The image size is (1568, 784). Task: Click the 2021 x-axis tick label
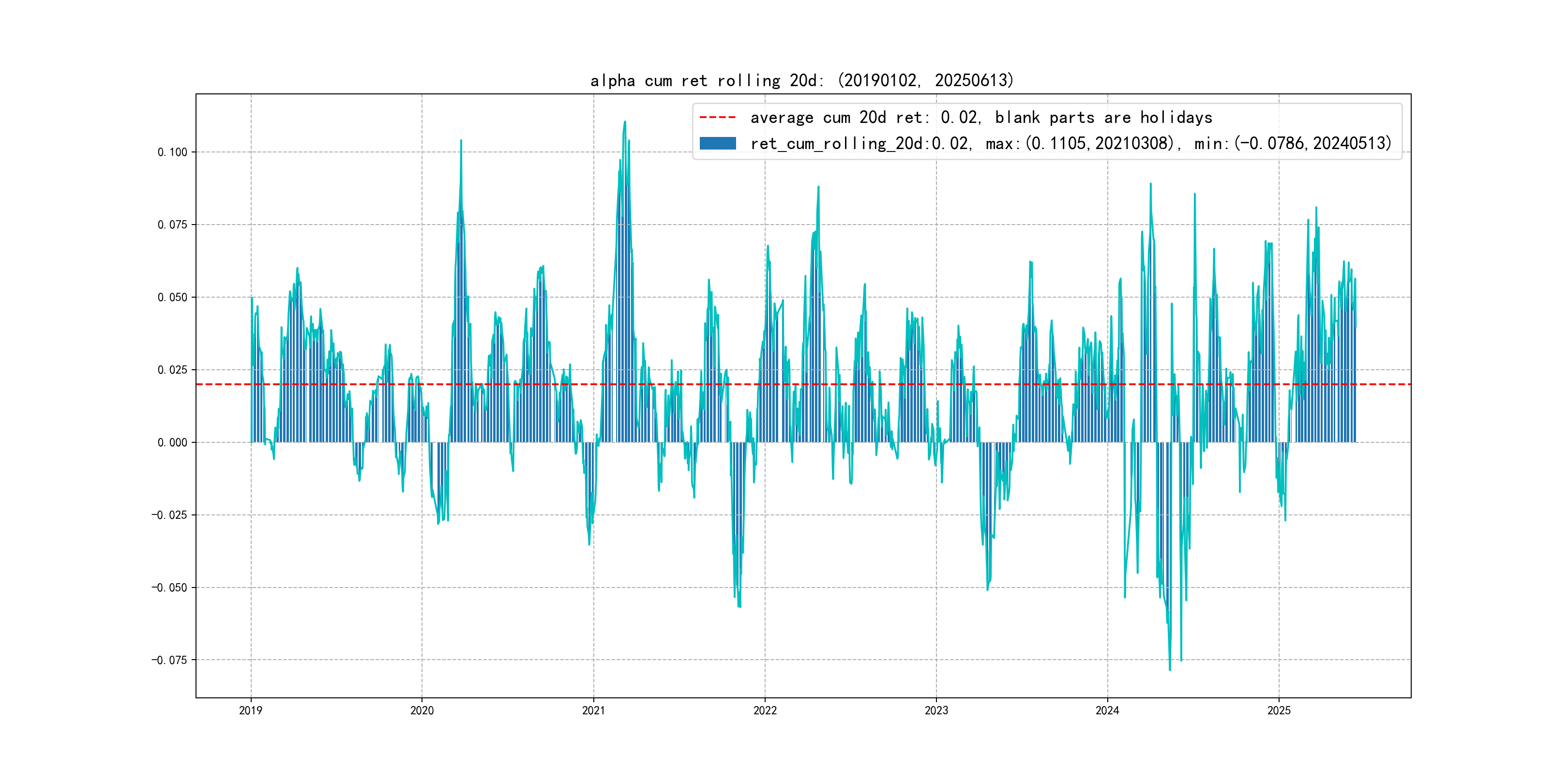[593, 710]
